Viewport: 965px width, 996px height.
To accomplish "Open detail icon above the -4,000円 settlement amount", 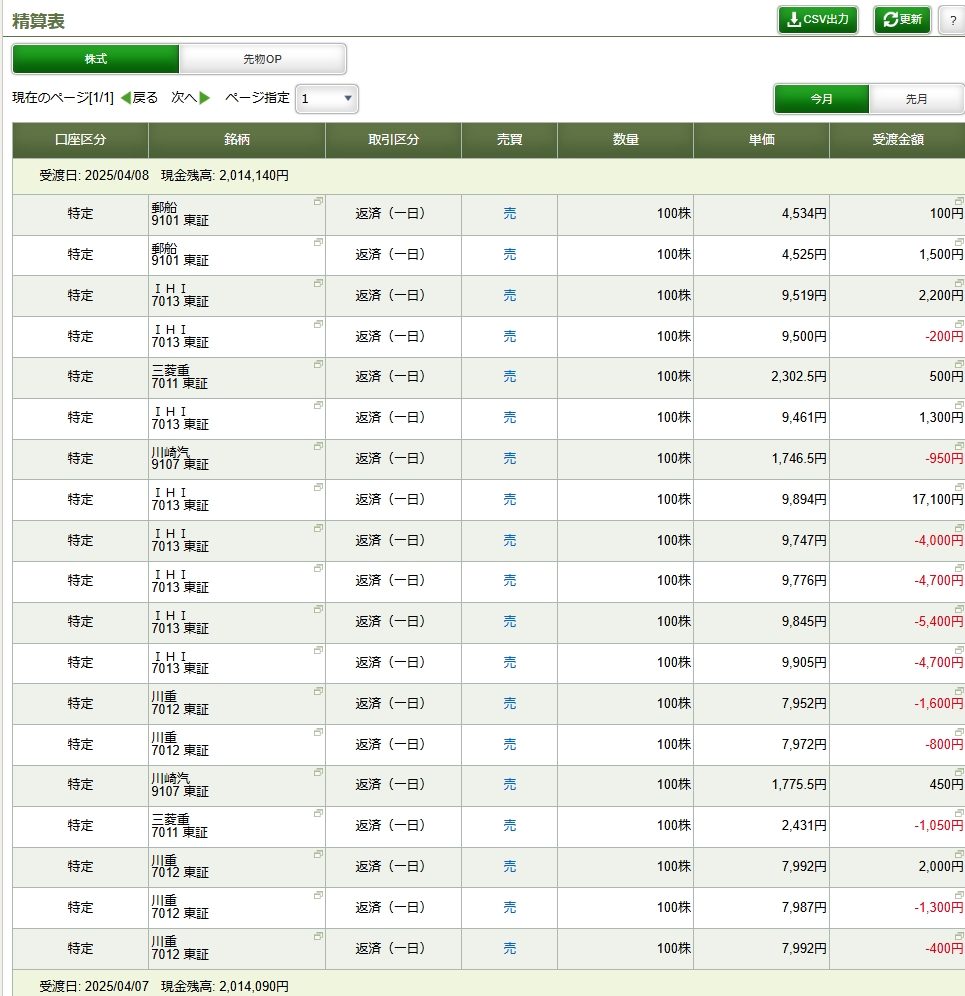I will point(959,528).
